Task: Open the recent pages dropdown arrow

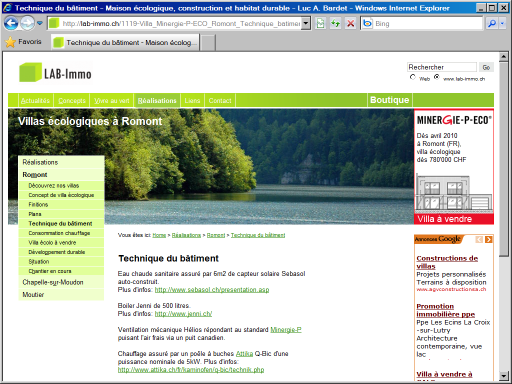Action: [x=40, y=23]
